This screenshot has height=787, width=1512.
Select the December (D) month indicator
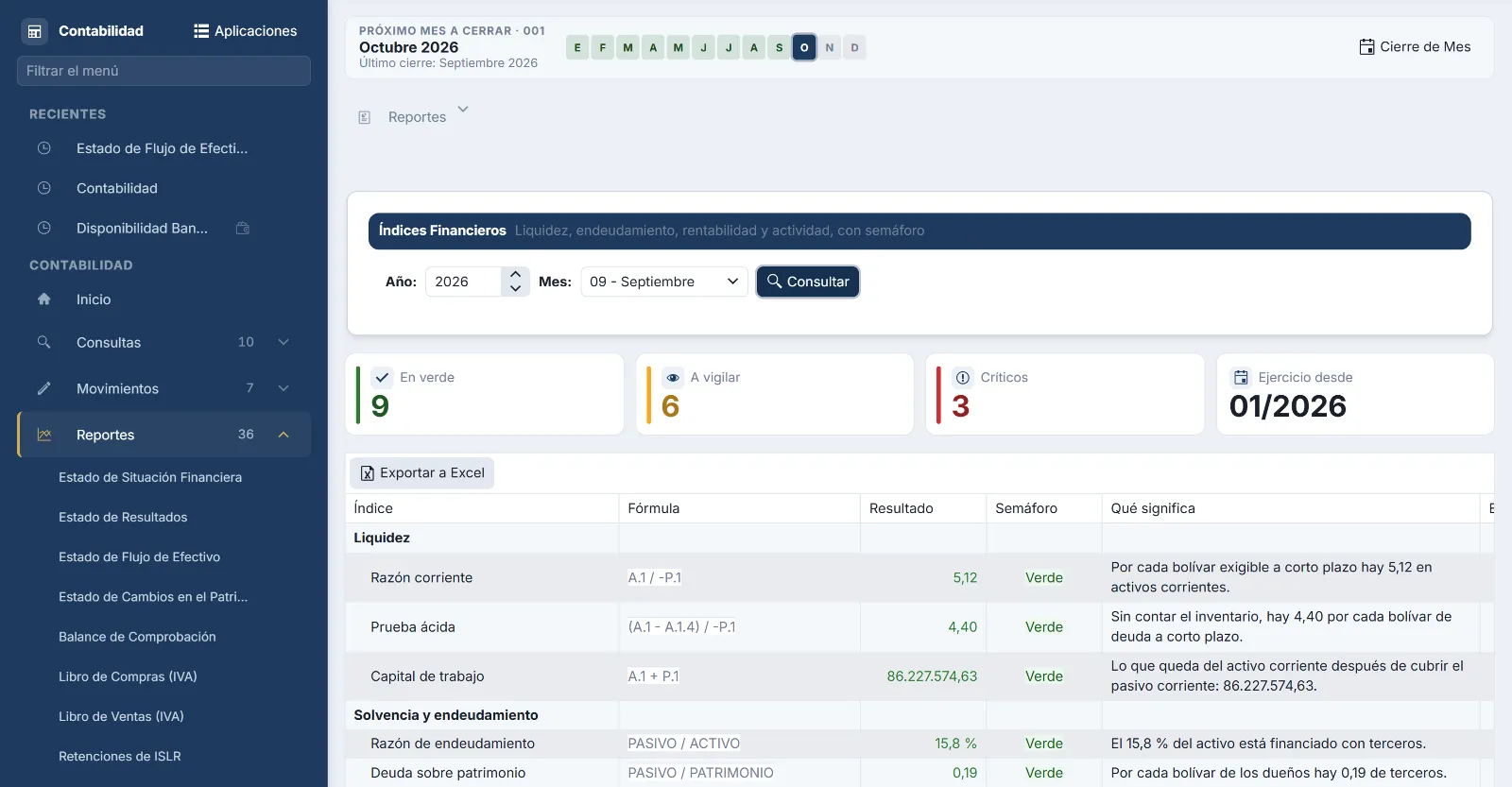click(855, 47)
